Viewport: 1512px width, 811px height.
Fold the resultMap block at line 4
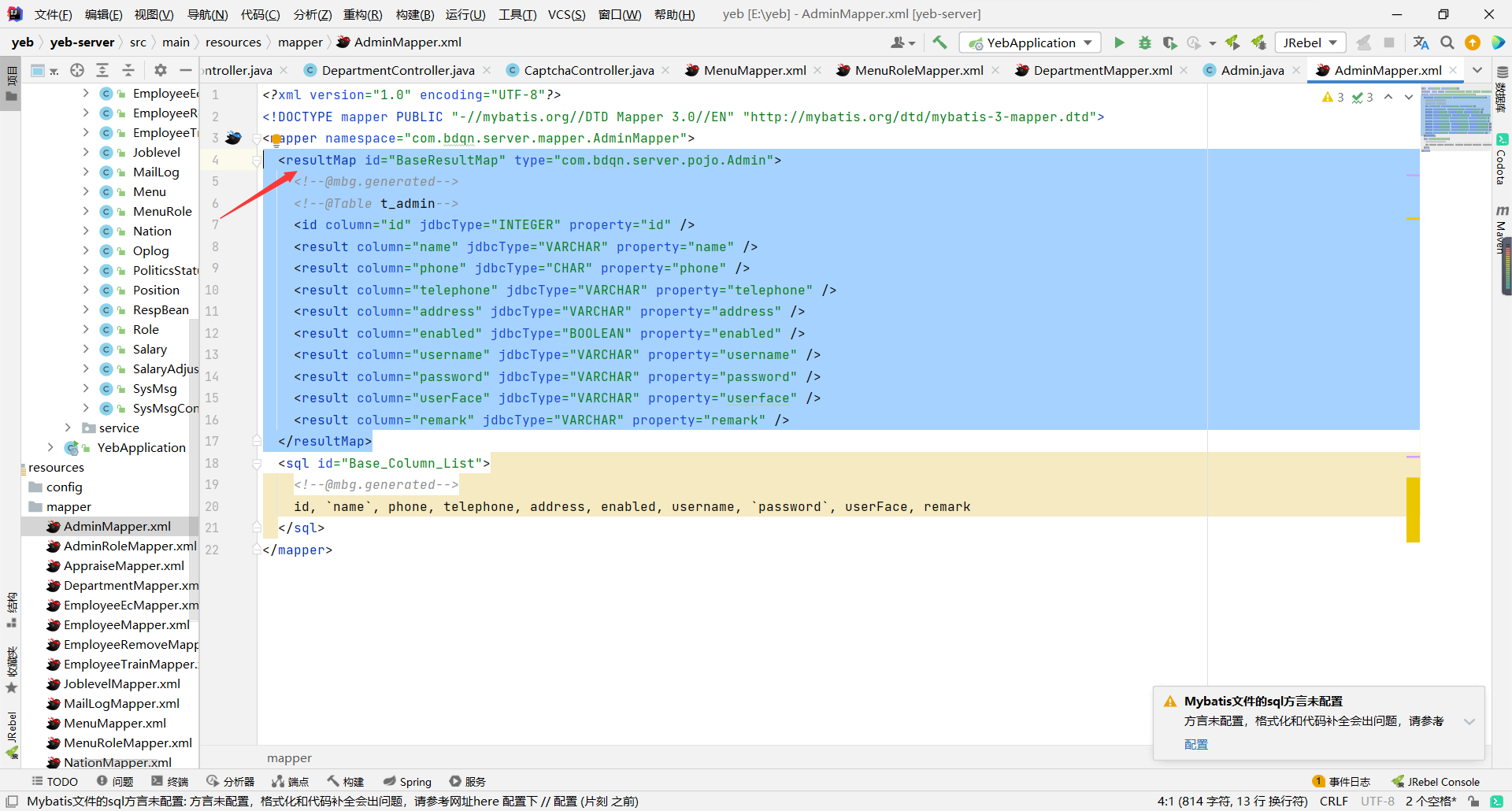(x=257, y=160)
